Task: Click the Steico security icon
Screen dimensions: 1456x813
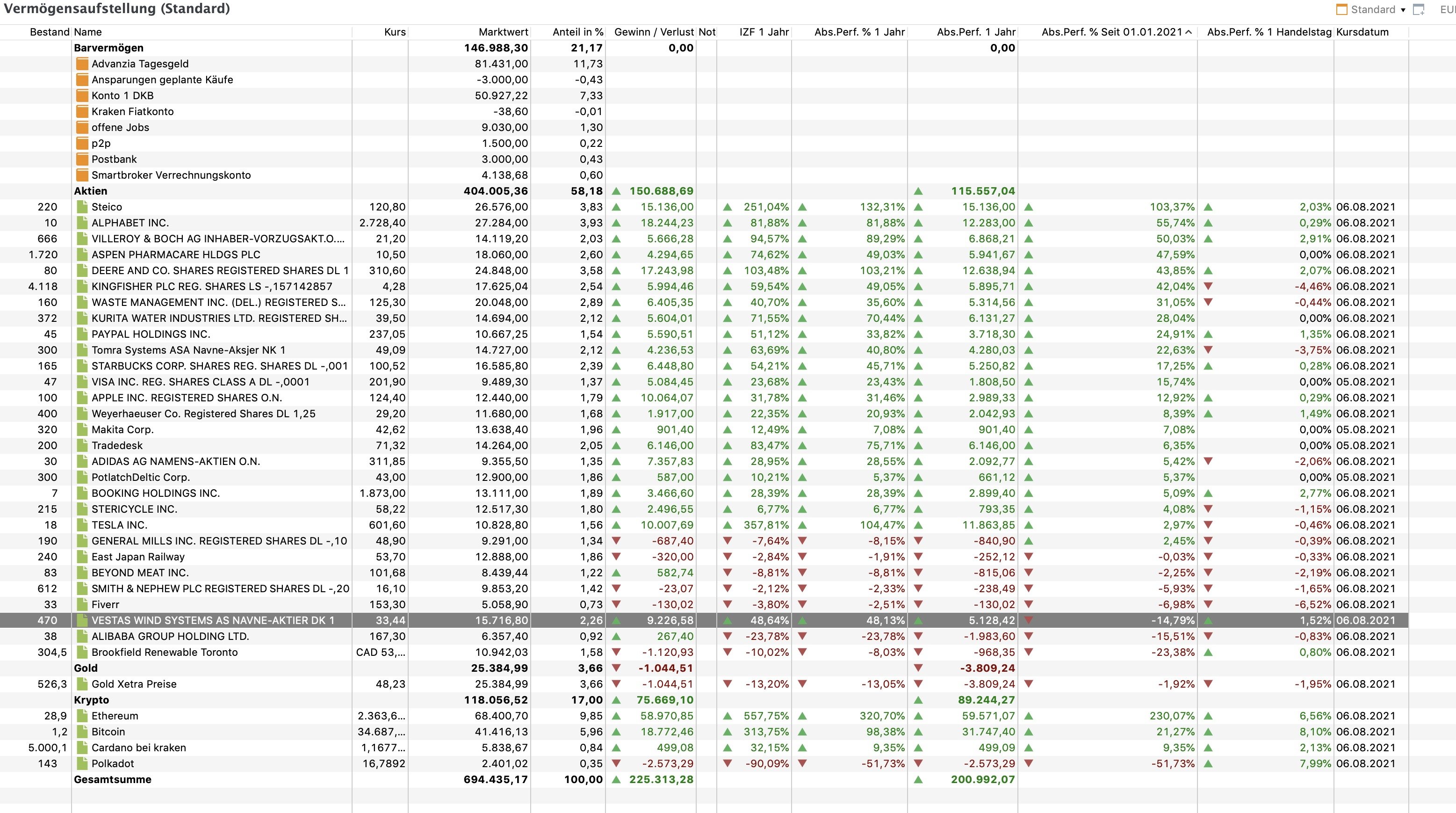Action: tap(82, 207)
